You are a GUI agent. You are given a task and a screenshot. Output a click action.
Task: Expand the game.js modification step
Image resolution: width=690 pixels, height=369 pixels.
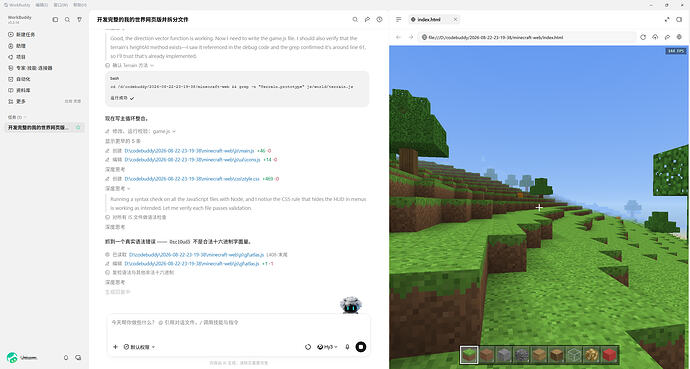coord(140,131)
